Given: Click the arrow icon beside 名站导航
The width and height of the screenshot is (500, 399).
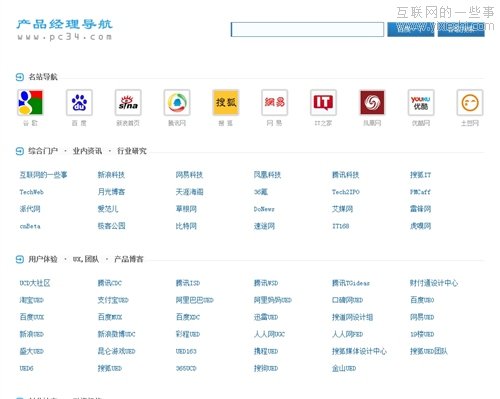Looking at the screenshot, I should click(x=20, y=77).
